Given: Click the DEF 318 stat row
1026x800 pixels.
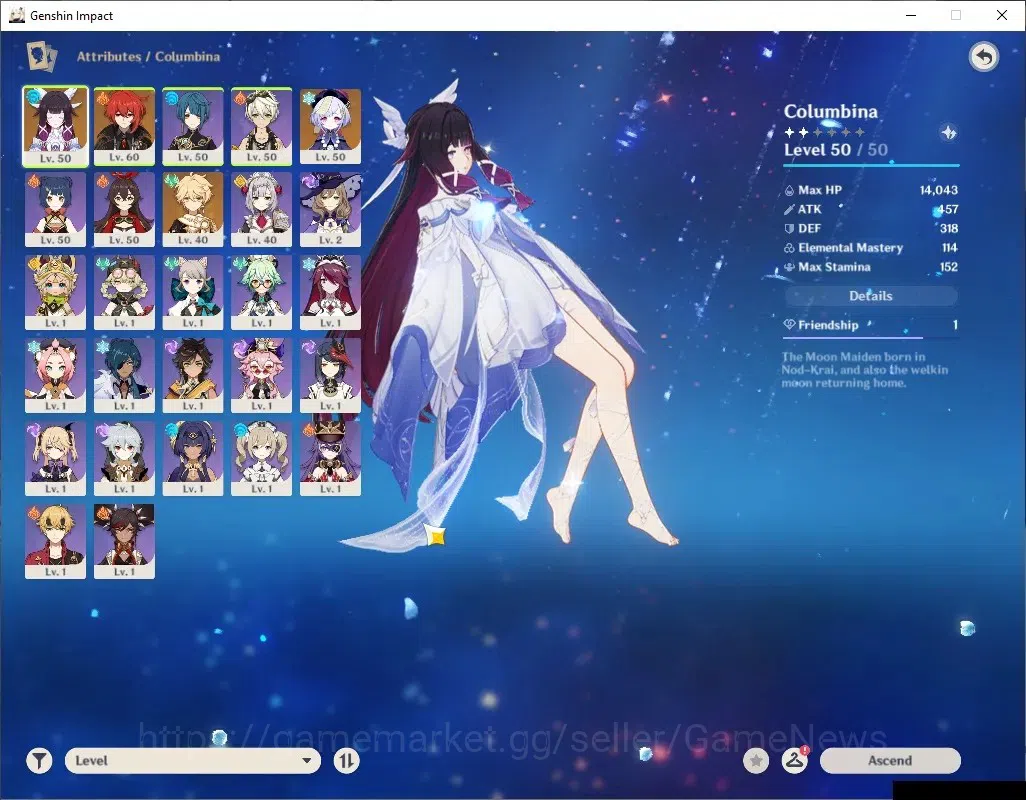Looking at the screenshot, I should pos(871,228).
